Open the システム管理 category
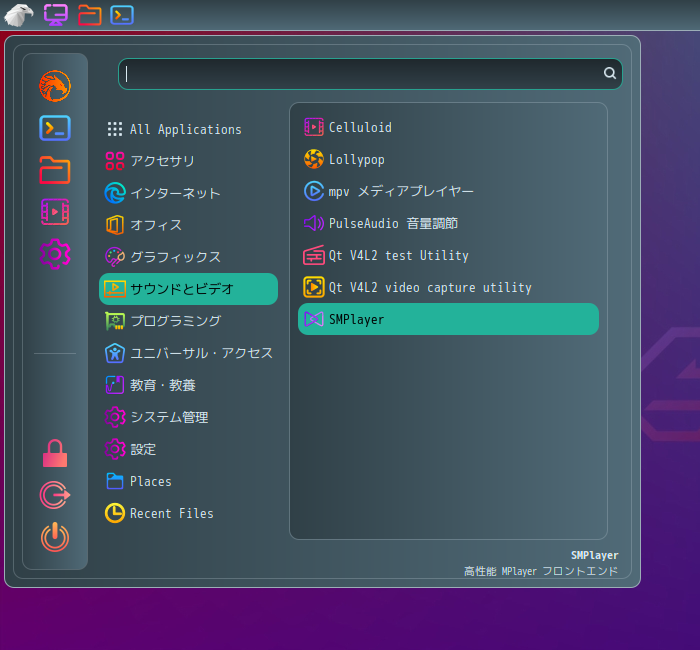The width and height of the screenshot is (700, 650). pos(188,417)
